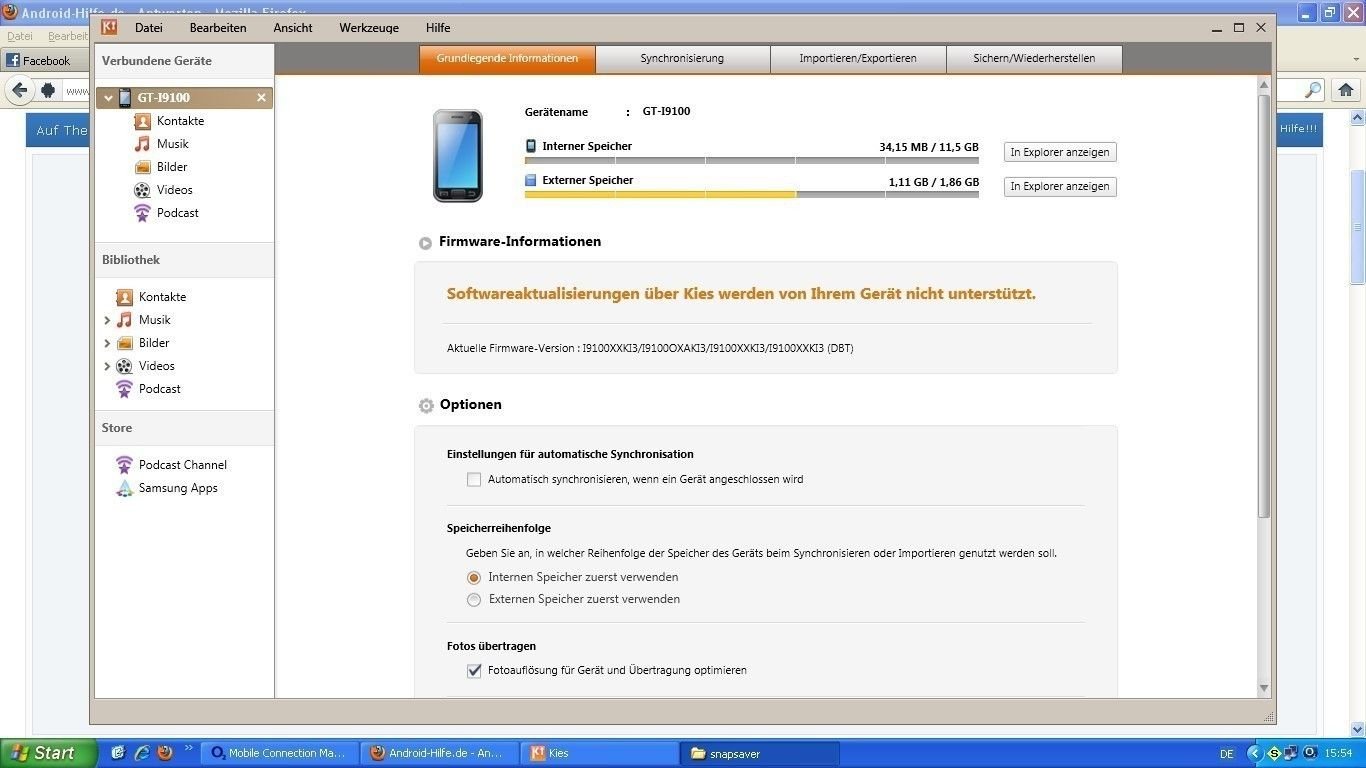Click the Kies logo icon in title bar
The image size is (1366, 768).
pyautogui.click(x=109, y=27)
